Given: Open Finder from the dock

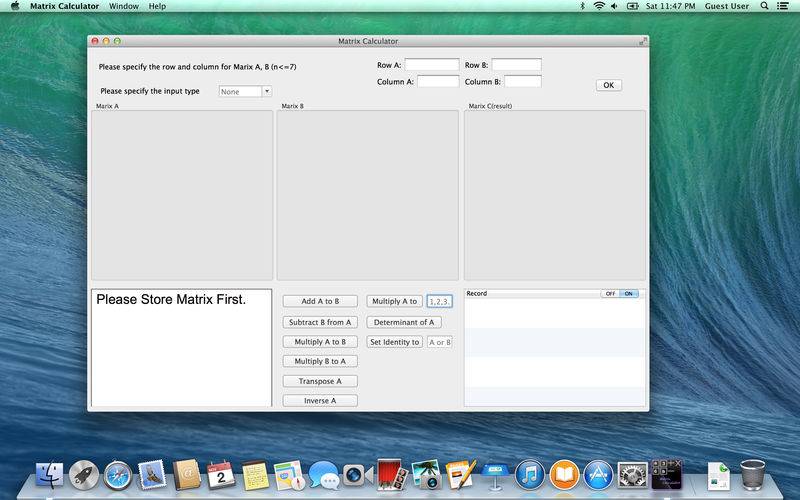Looking at the screenshot, I should (49, 474).
